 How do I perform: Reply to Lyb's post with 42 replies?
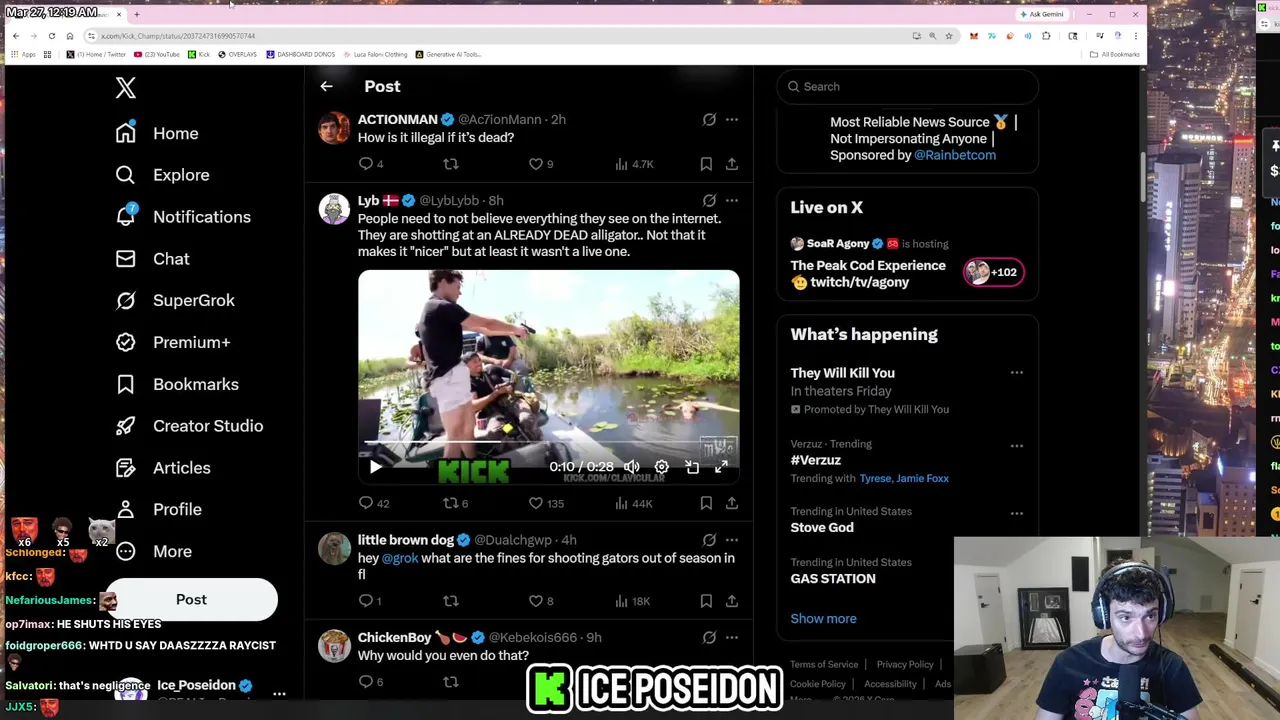(374, 504)
